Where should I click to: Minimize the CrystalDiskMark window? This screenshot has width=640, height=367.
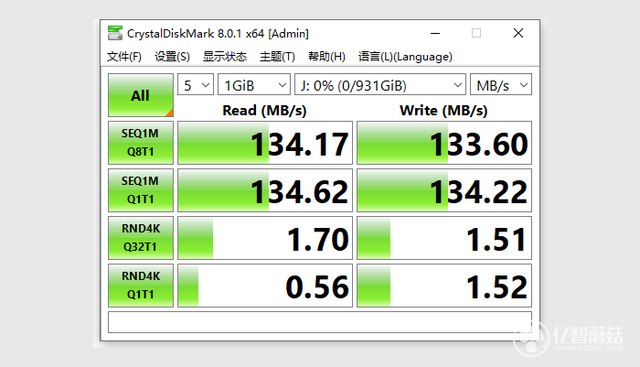(x=435, y=33)
